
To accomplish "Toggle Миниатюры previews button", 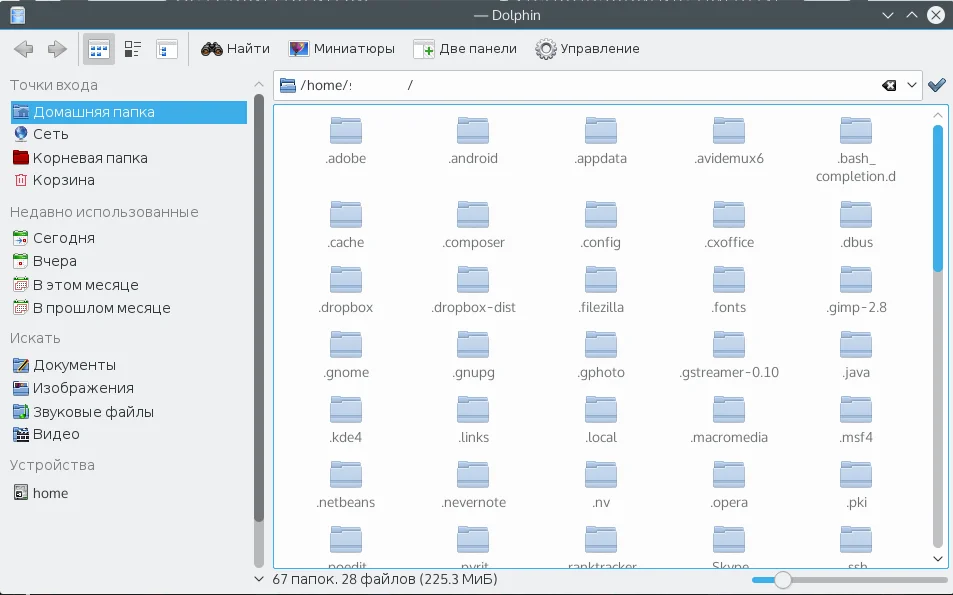I will pyautogui.click(x=341, y=49).
